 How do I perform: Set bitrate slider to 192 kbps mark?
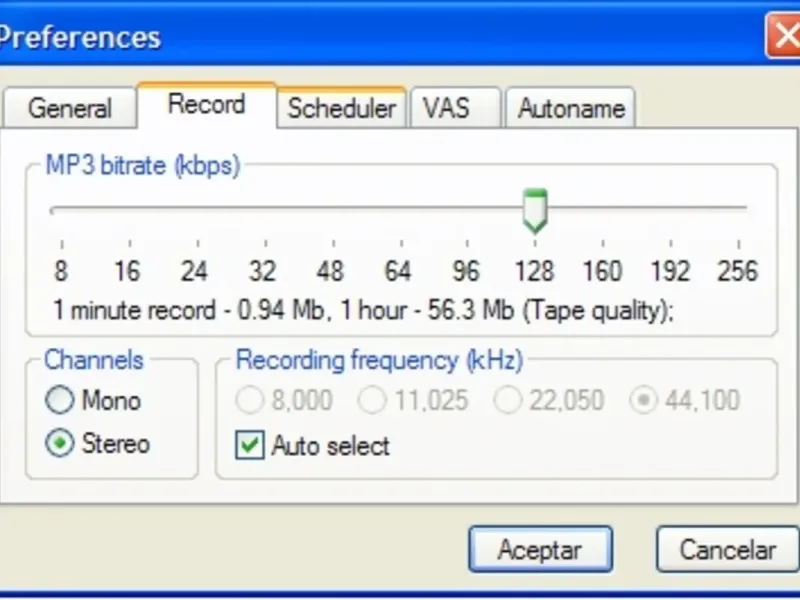(x=671, y=209)
